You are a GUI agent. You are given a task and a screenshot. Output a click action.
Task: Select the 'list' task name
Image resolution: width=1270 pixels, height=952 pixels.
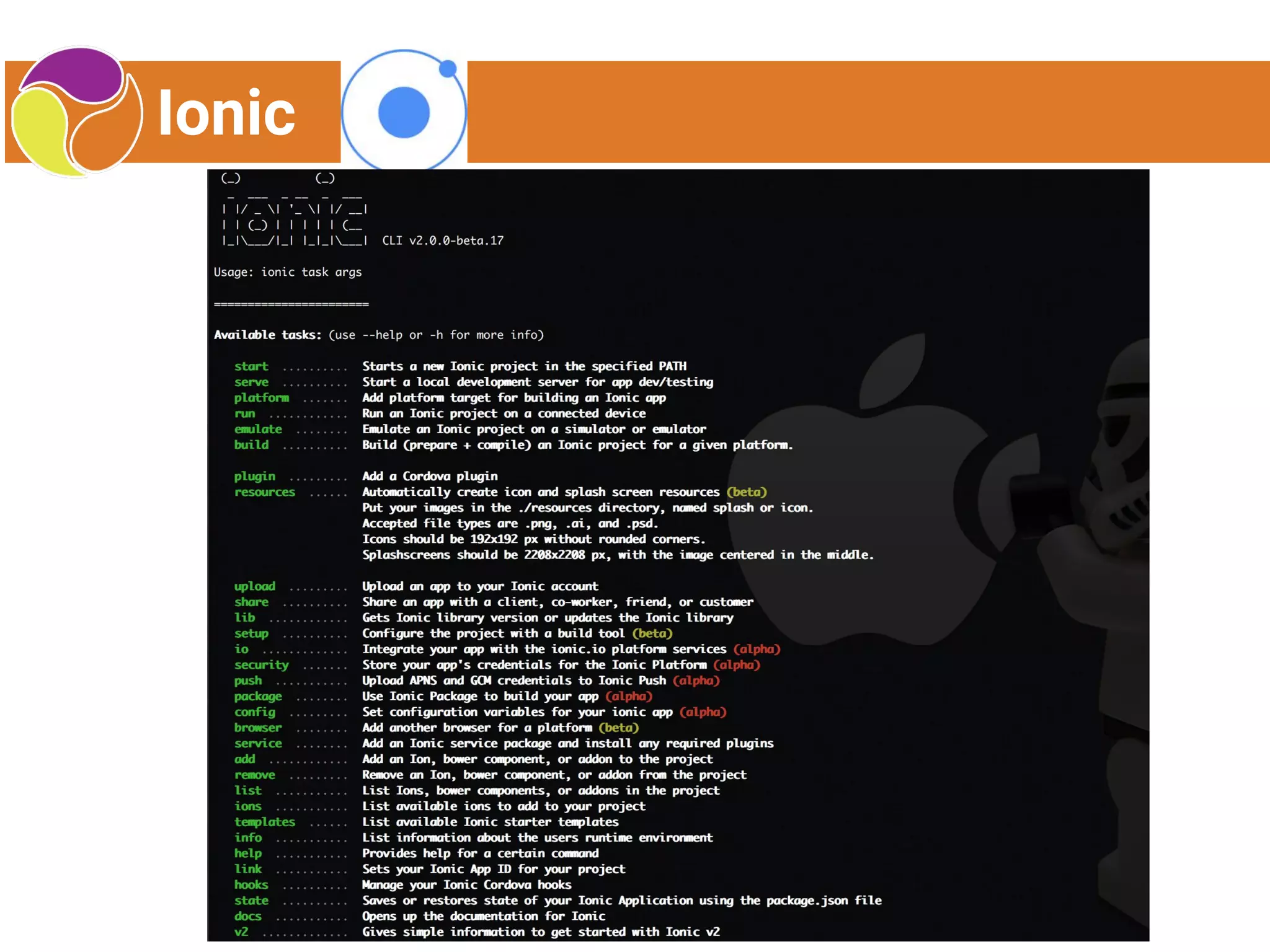point(248,790)
